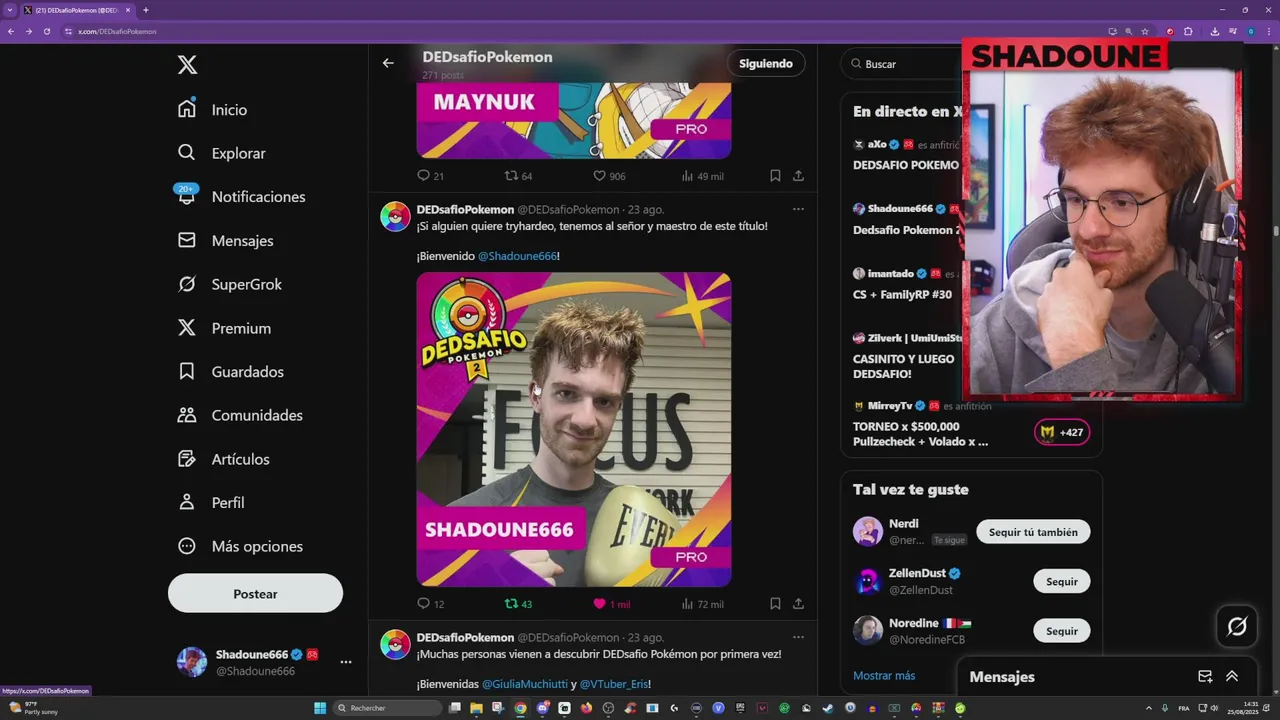This screenshot has width=1280, height=720.
Task: Click new message icon in Mensajes drawer
Action: [x=1205, y=676]
